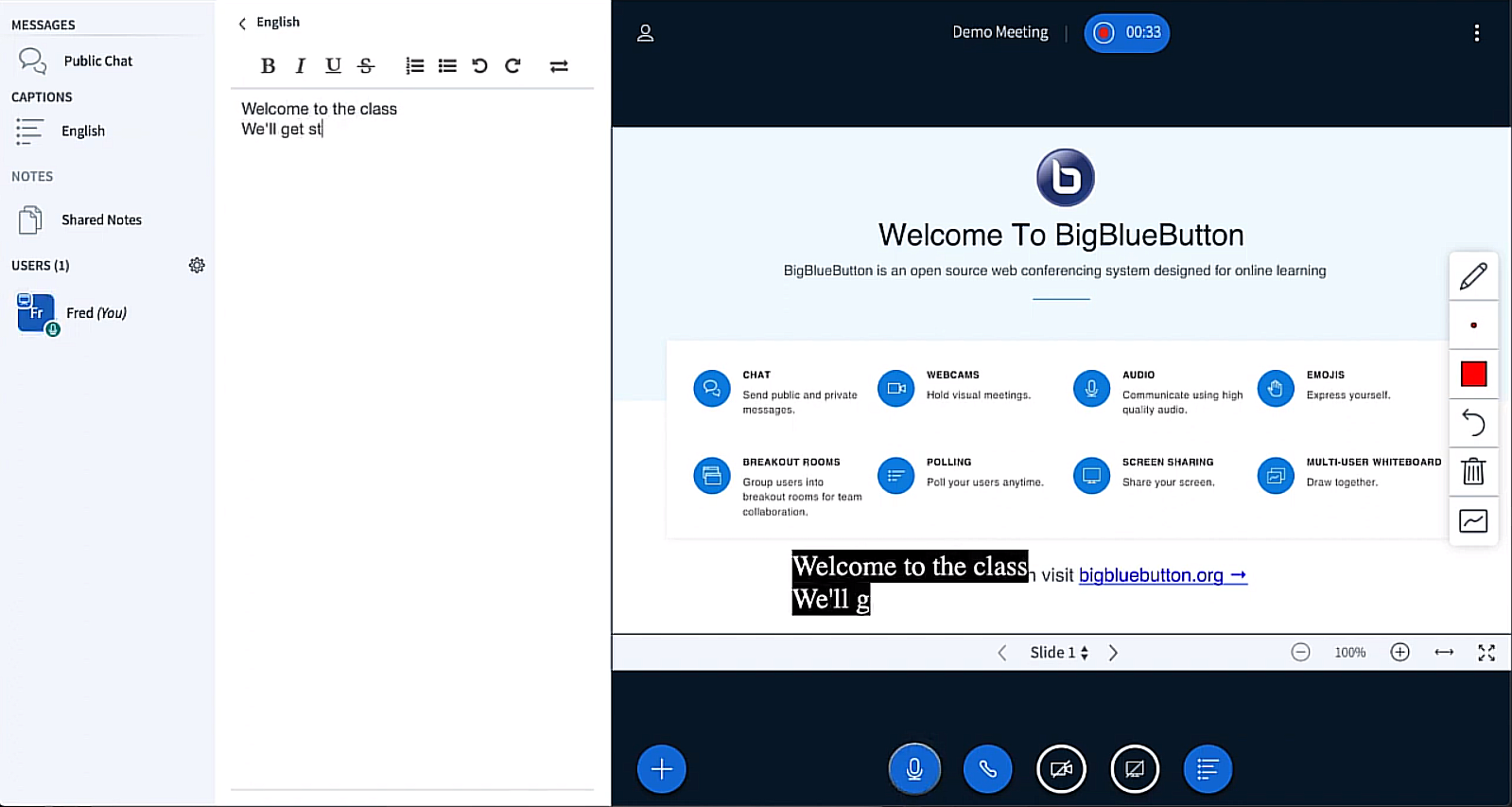Click the Demo Meeting title

pos(999,32)
